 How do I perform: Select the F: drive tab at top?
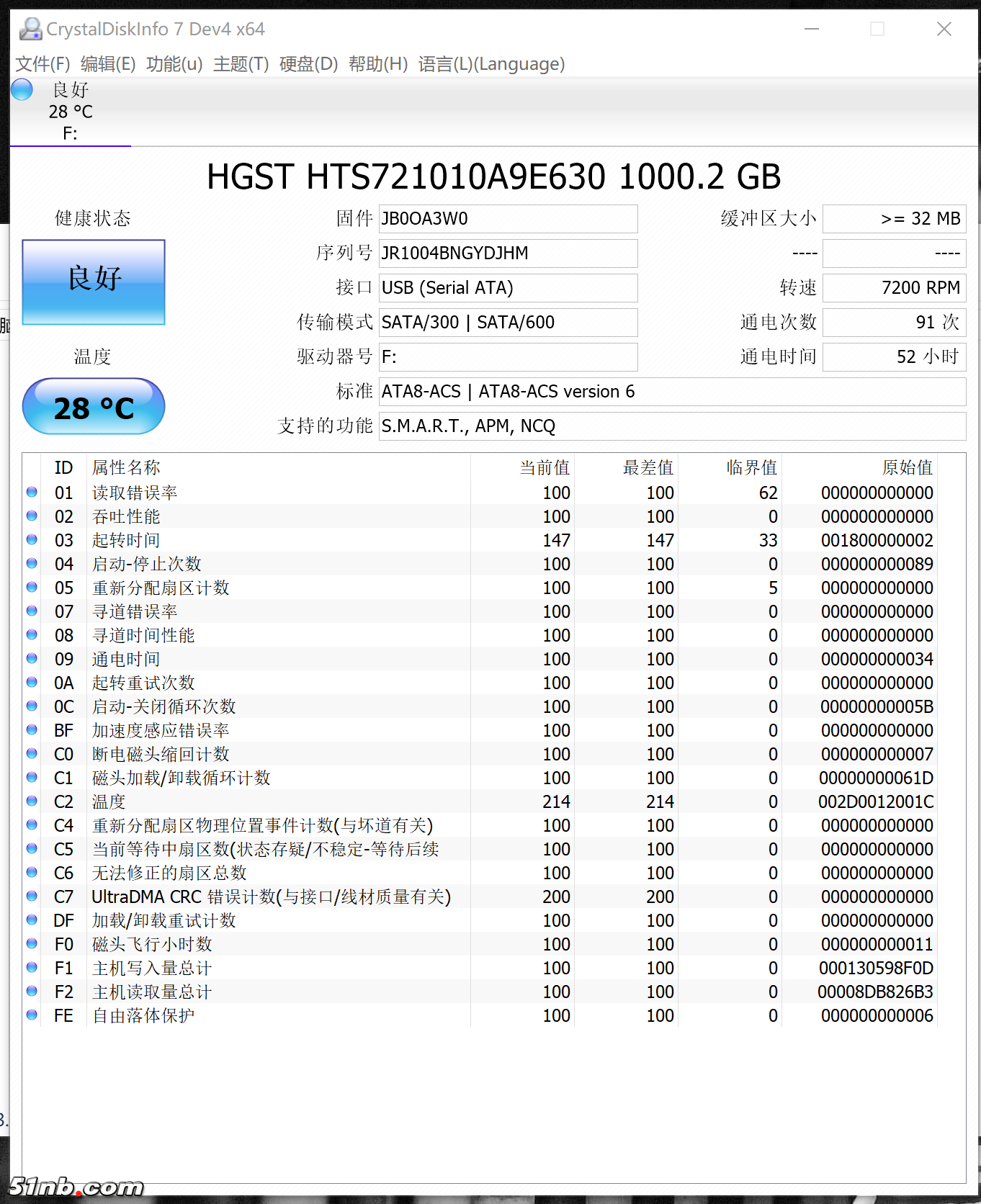70,112
